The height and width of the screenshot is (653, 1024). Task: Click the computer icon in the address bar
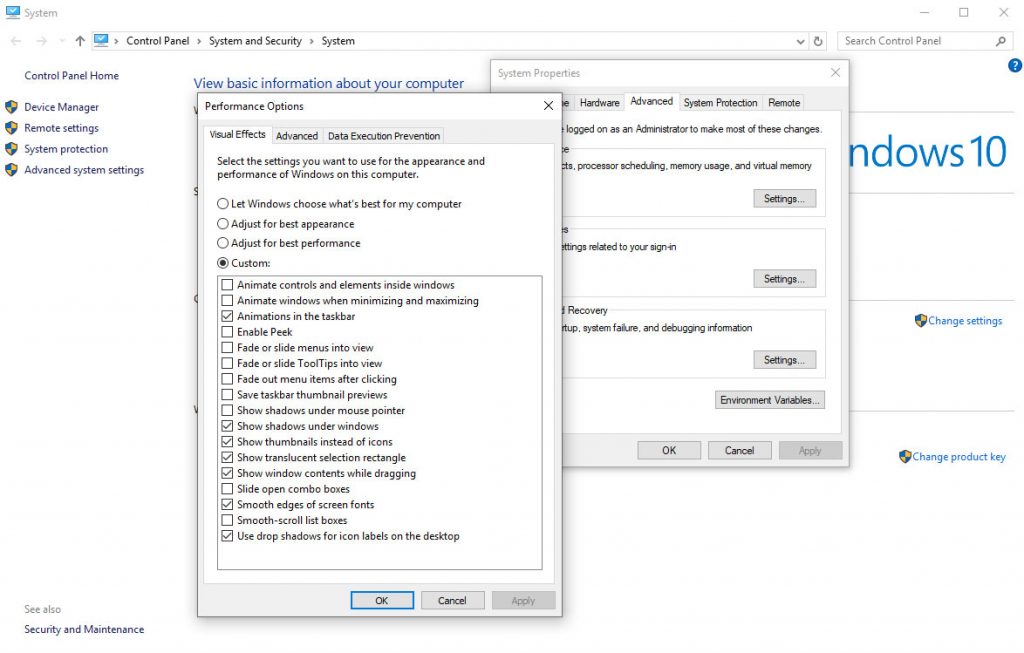(103, 40)
